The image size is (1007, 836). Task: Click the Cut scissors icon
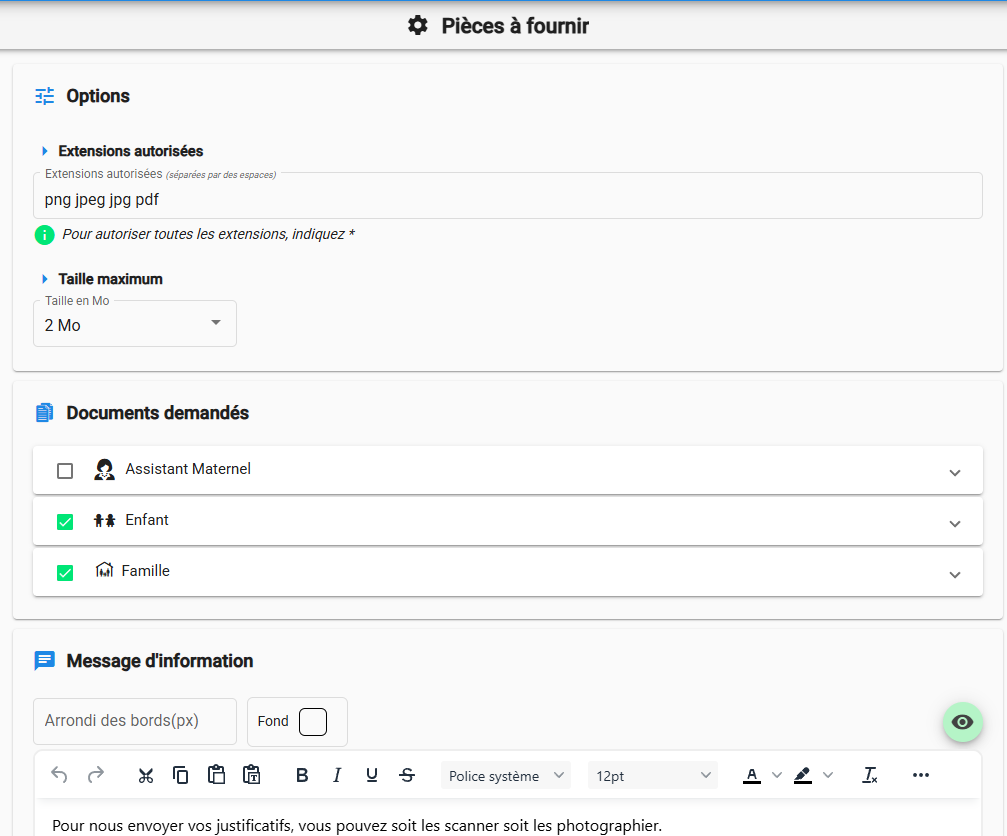146,775
